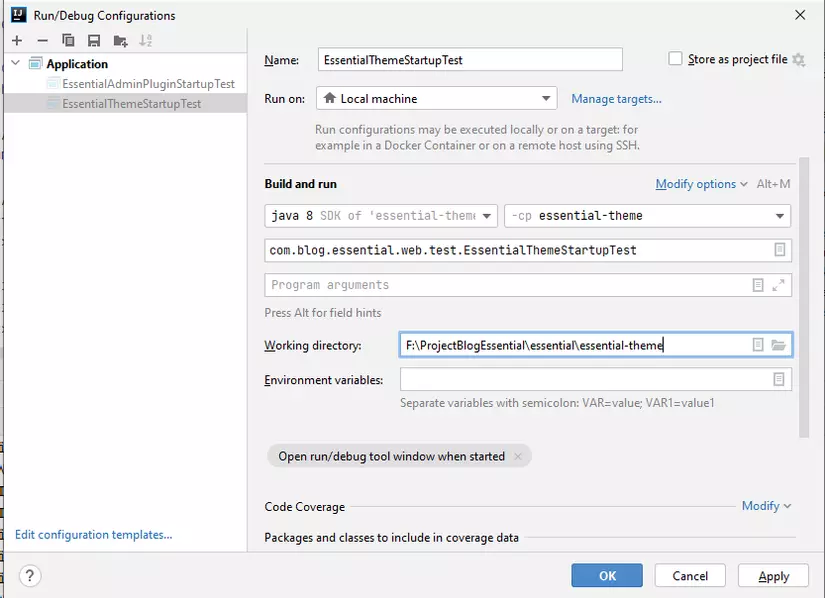The height and width of the screenshot is (598, 825).
Task: Open the Run on Local machine dropdown
Action: [x=436, y=99]
